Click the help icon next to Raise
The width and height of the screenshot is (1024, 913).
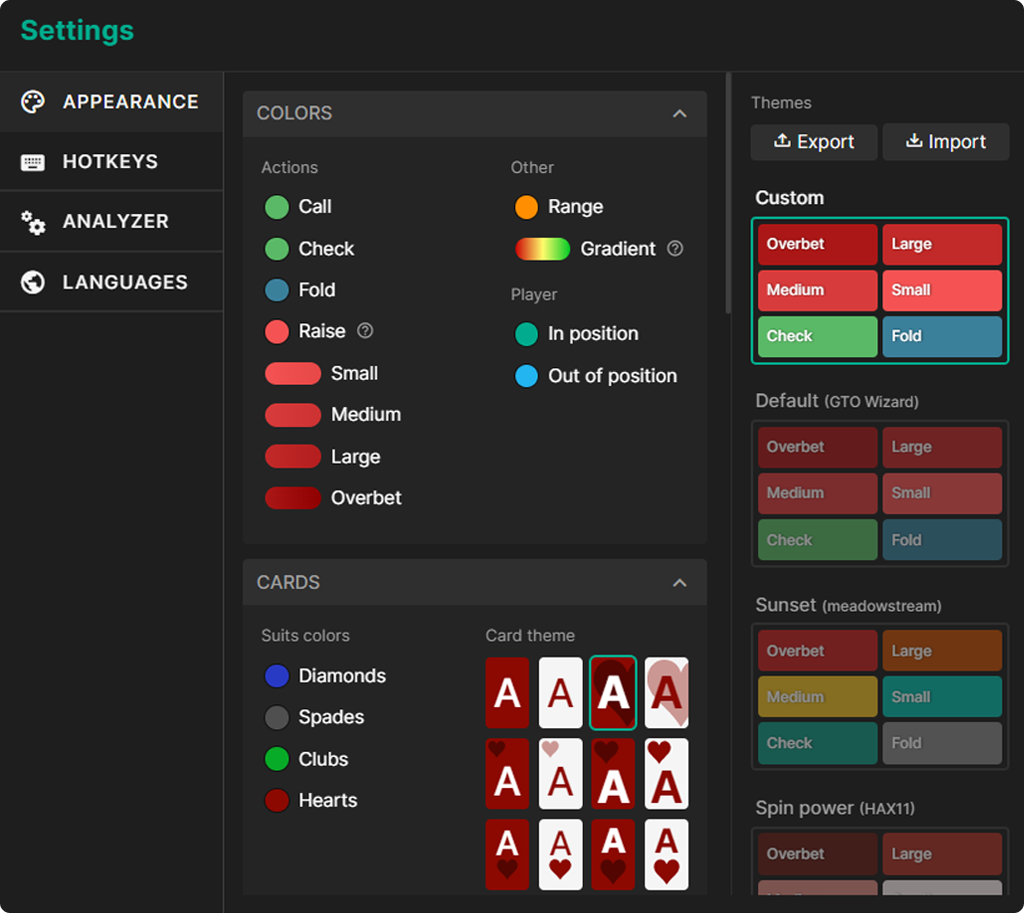coord(365,330)
